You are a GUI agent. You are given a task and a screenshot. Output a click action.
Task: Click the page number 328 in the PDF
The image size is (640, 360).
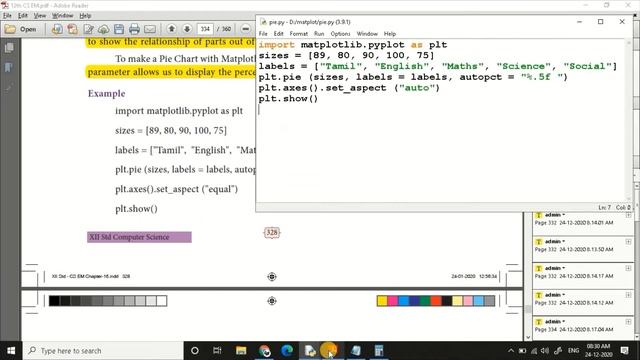pos(272,233)
